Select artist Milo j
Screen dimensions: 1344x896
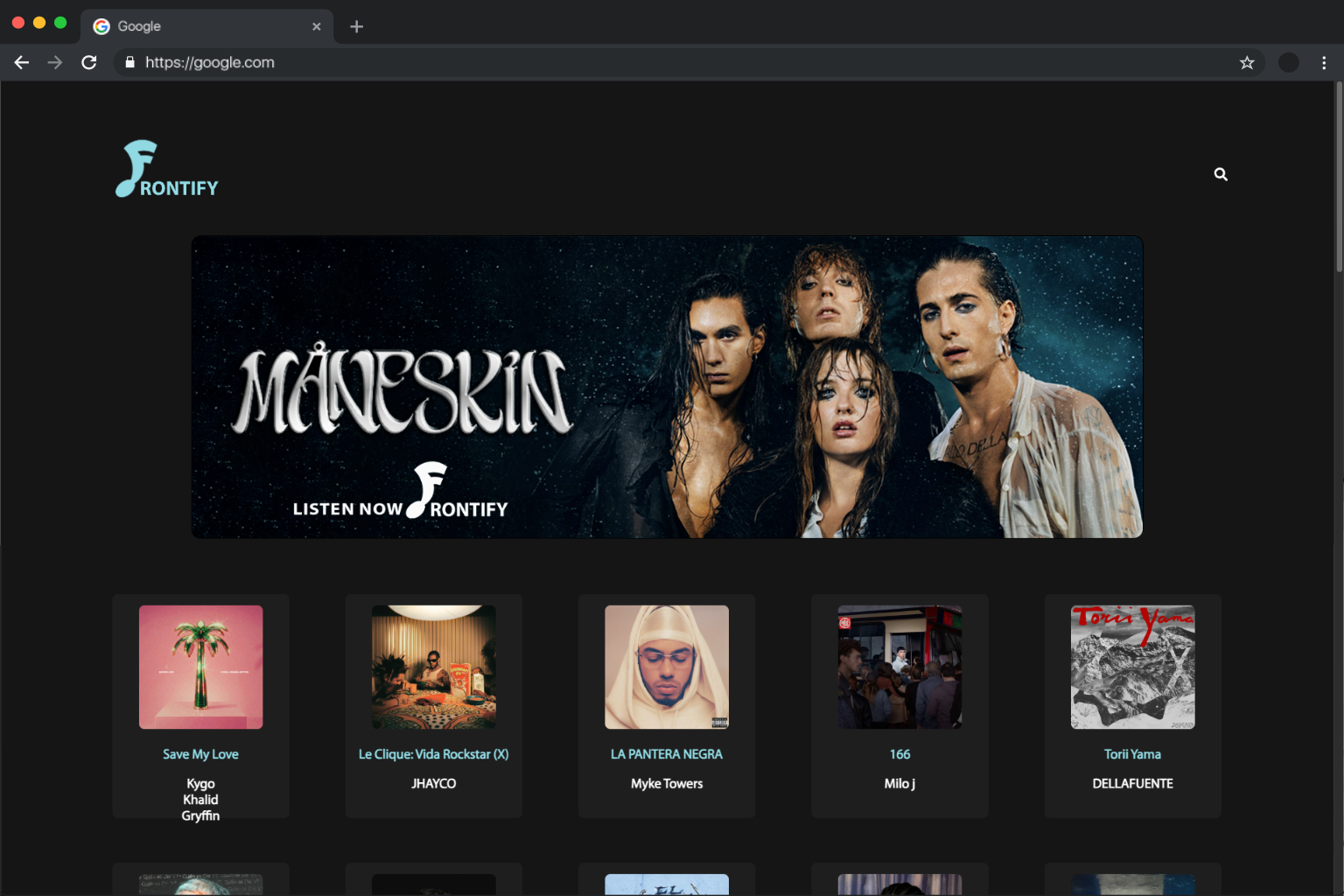[x=899, y=783]
